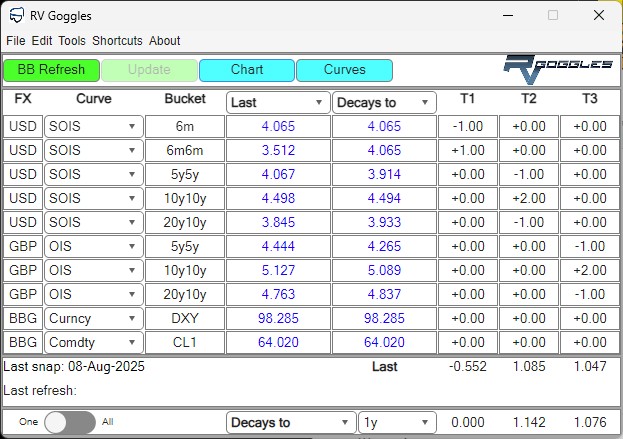
Task: Click the Update button
Action: pos(149,70)
